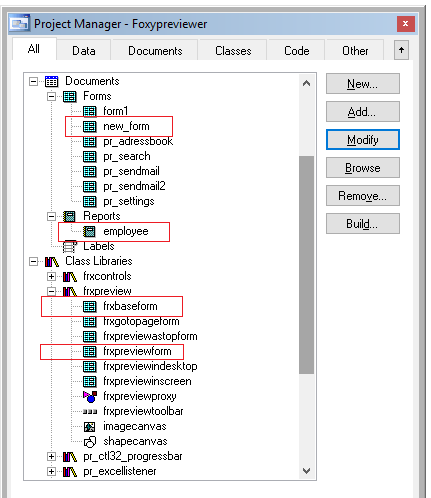Click the employee report icon

90,231
